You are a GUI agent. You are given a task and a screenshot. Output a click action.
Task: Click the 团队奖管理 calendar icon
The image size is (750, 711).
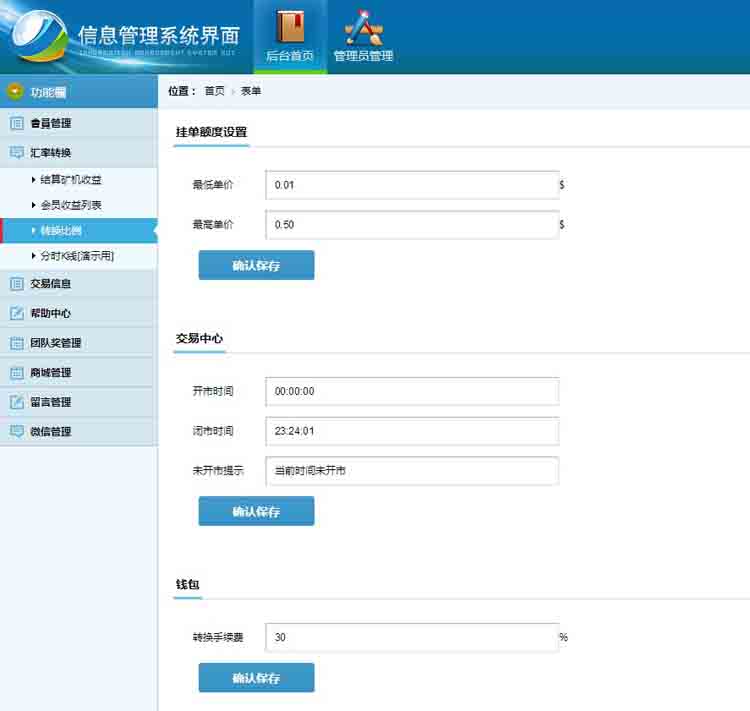pyautogui.click(x=16, y=343)
